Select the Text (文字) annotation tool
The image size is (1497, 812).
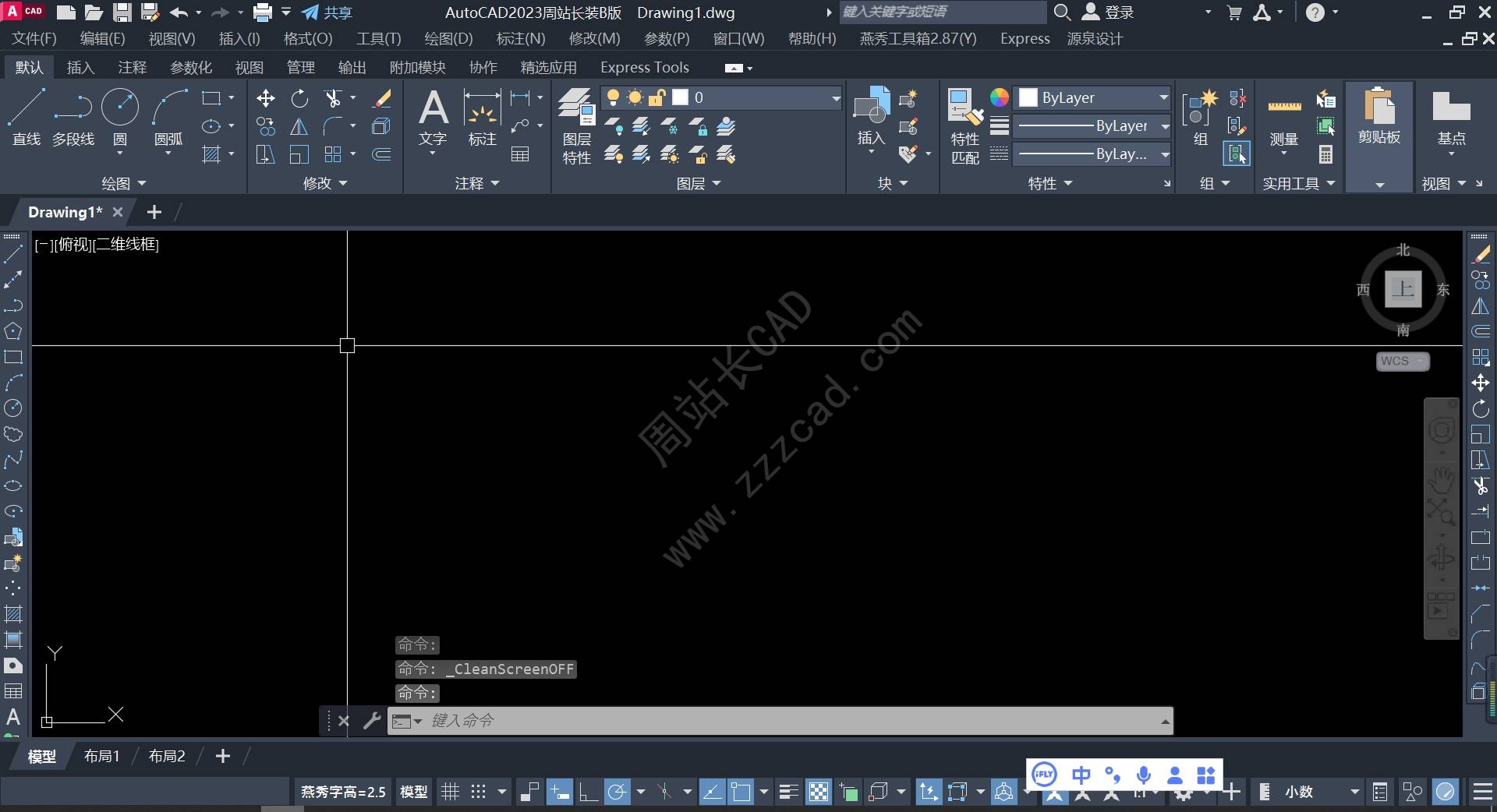433,117
